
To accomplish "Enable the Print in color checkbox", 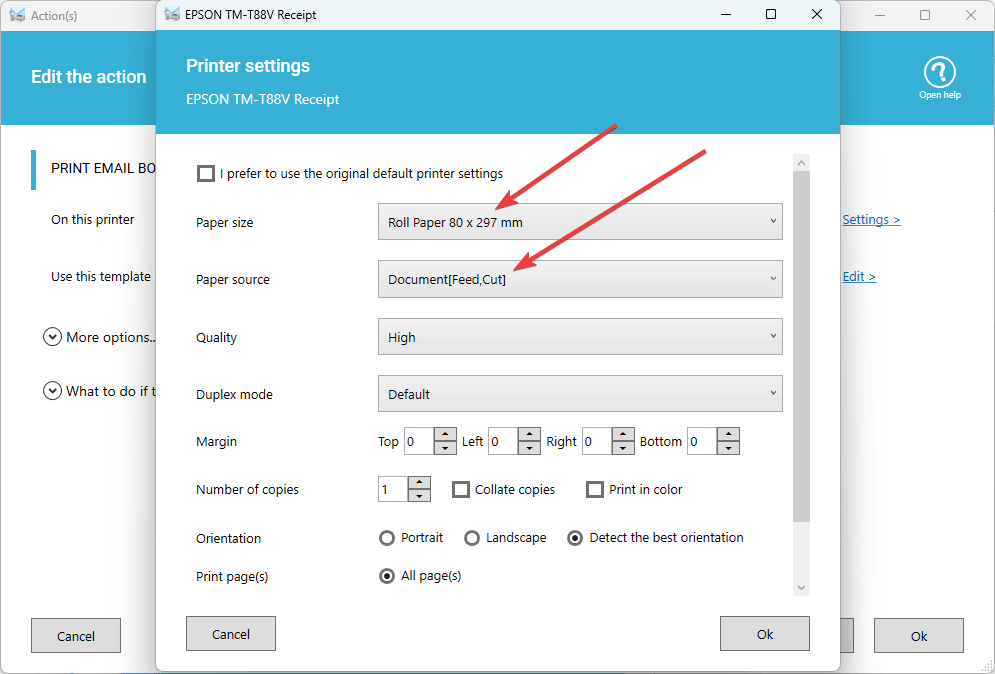I will 595,489.
